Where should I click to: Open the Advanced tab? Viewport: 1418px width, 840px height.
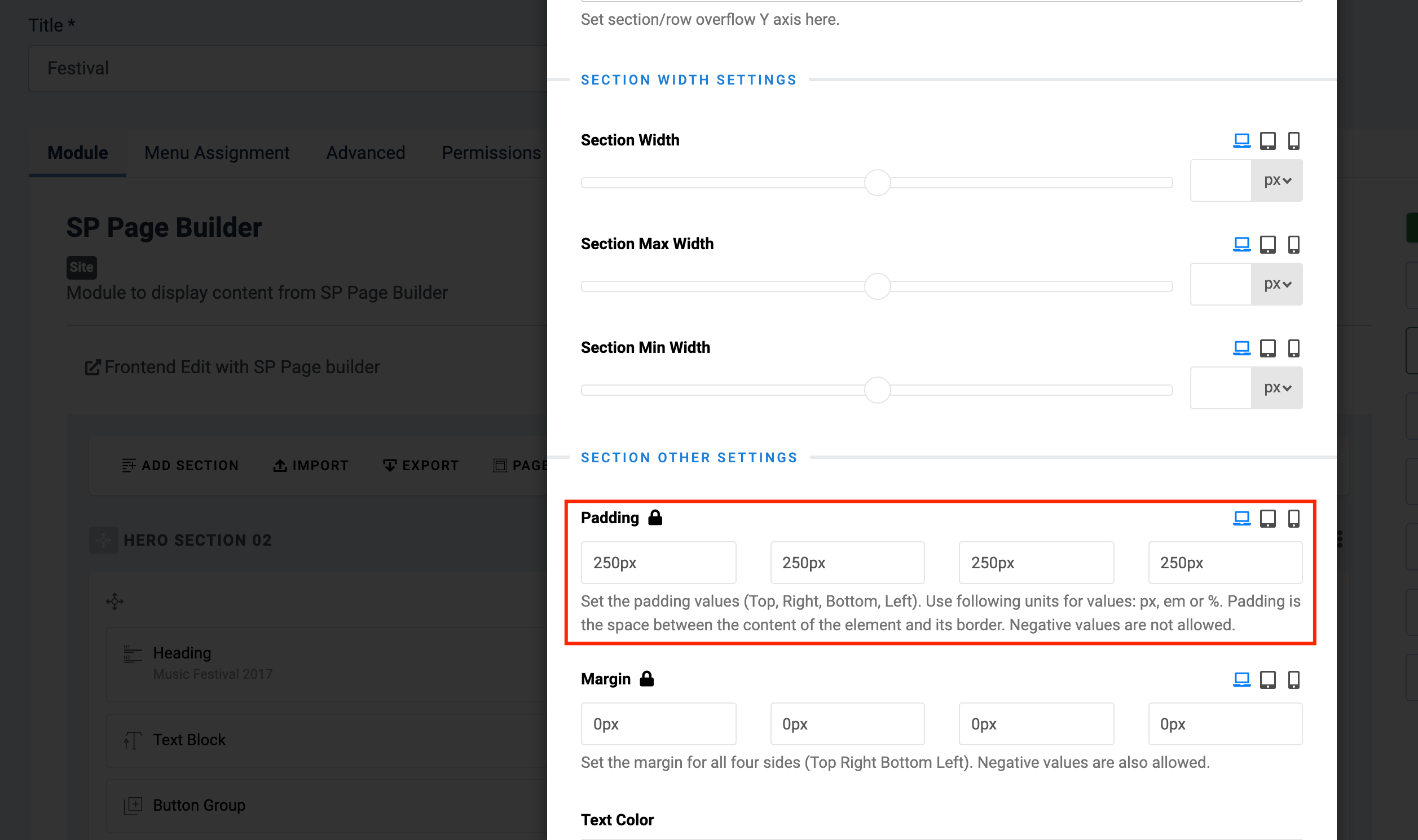tap(365, 153)
